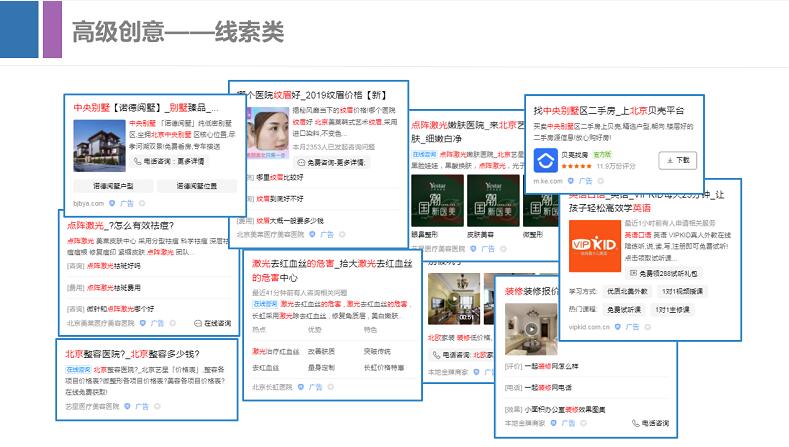Screen dimensions: 789x447
Task: Click 免费咨询-更多详情 under eyebrow ad
Action: coord(330,161)
